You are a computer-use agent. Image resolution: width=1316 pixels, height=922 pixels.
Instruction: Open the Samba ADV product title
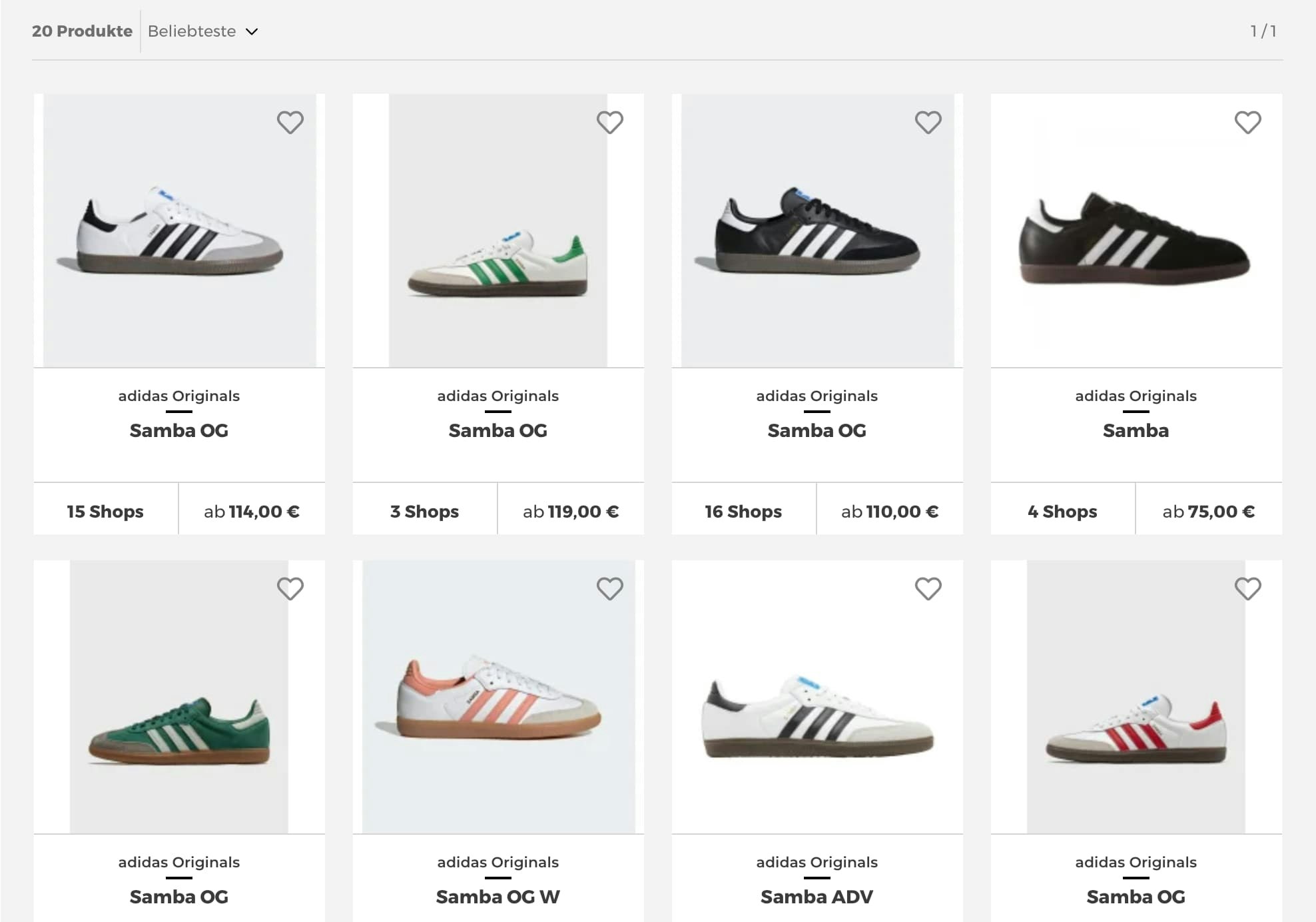[817, 897]
